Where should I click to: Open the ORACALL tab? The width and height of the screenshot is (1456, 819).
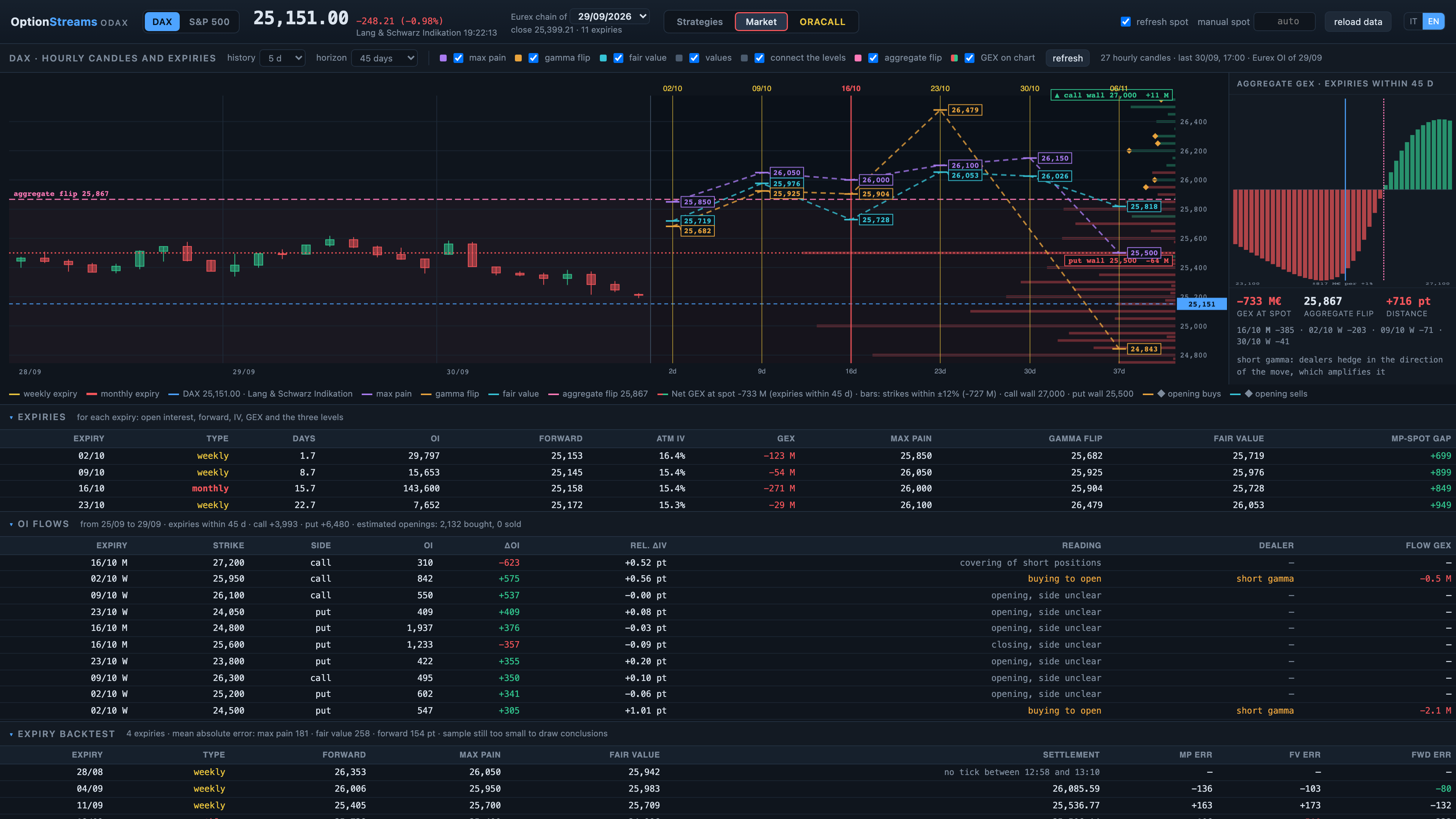coord(822,22)
